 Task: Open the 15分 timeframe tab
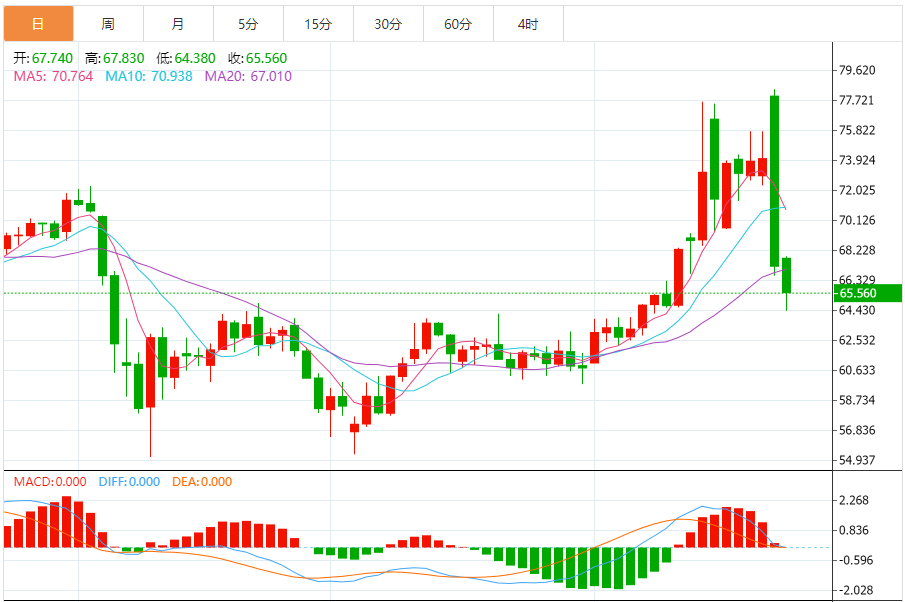tap(318, 24)
